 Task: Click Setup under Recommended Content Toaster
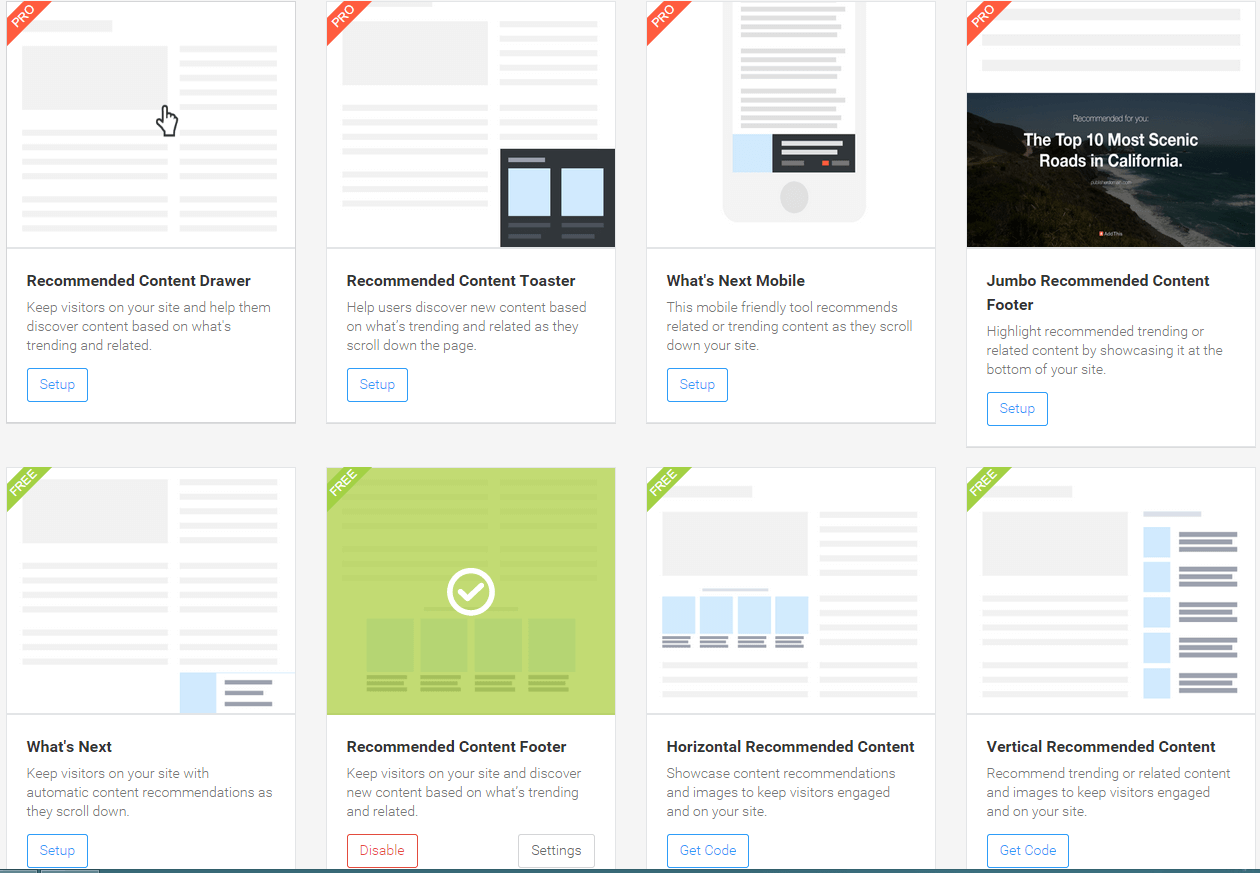tap(377, 385)
